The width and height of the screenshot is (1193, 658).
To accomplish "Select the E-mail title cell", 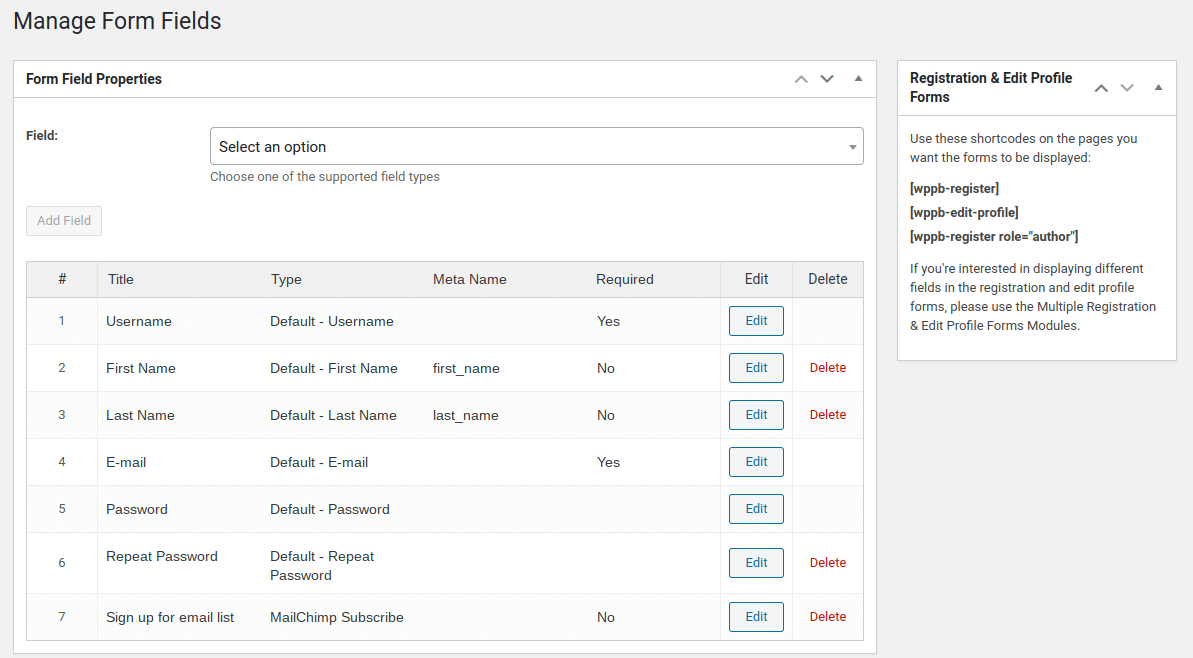I will click(126, 463).
